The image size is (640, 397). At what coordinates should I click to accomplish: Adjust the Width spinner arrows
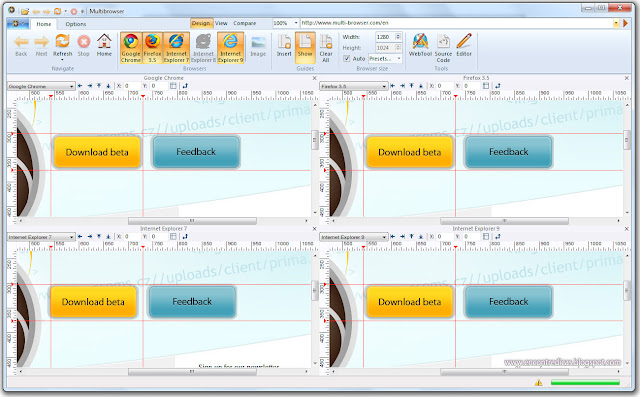398,37
